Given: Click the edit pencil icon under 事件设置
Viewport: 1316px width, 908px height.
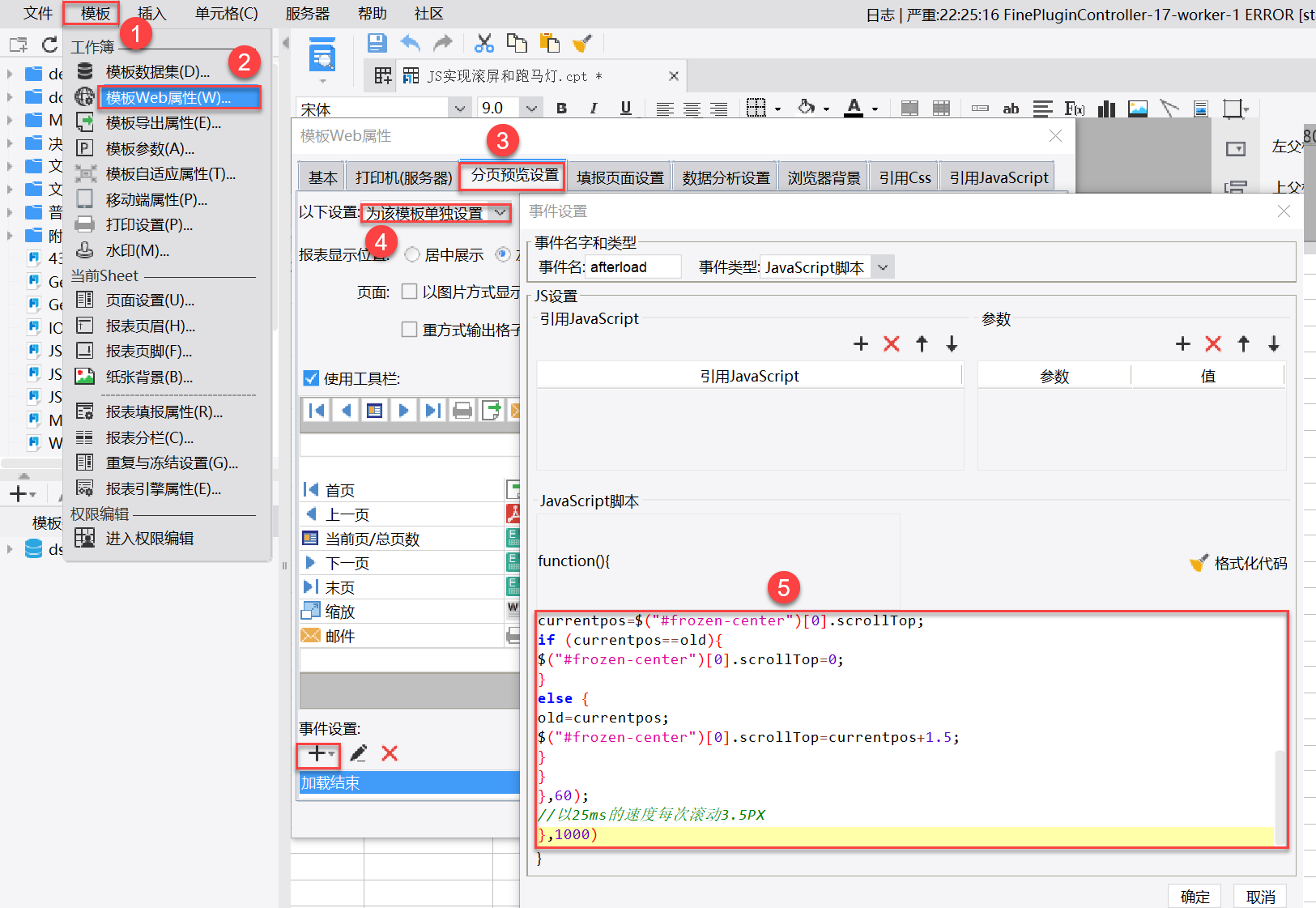Looking at the screenshot, I should point(359,753).
